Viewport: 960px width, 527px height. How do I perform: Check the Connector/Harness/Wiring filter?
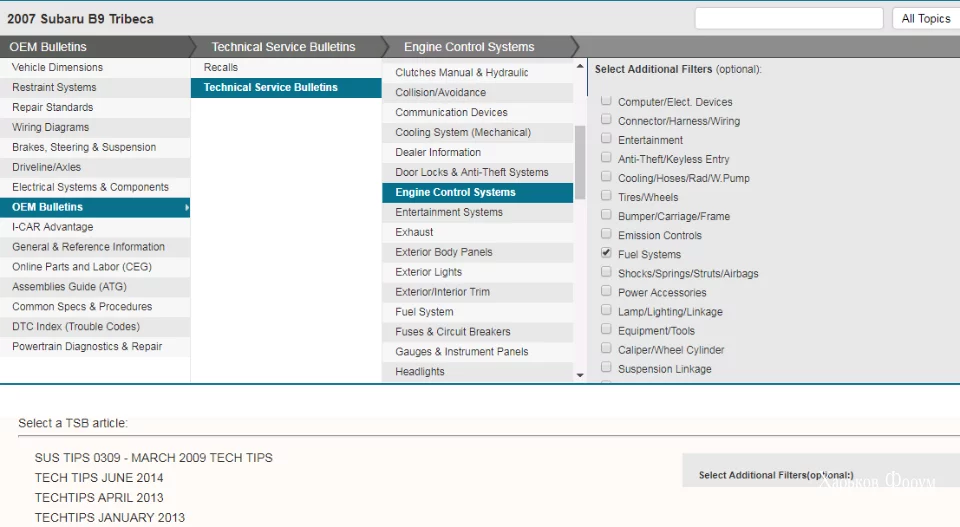click(x=606, y=119)
